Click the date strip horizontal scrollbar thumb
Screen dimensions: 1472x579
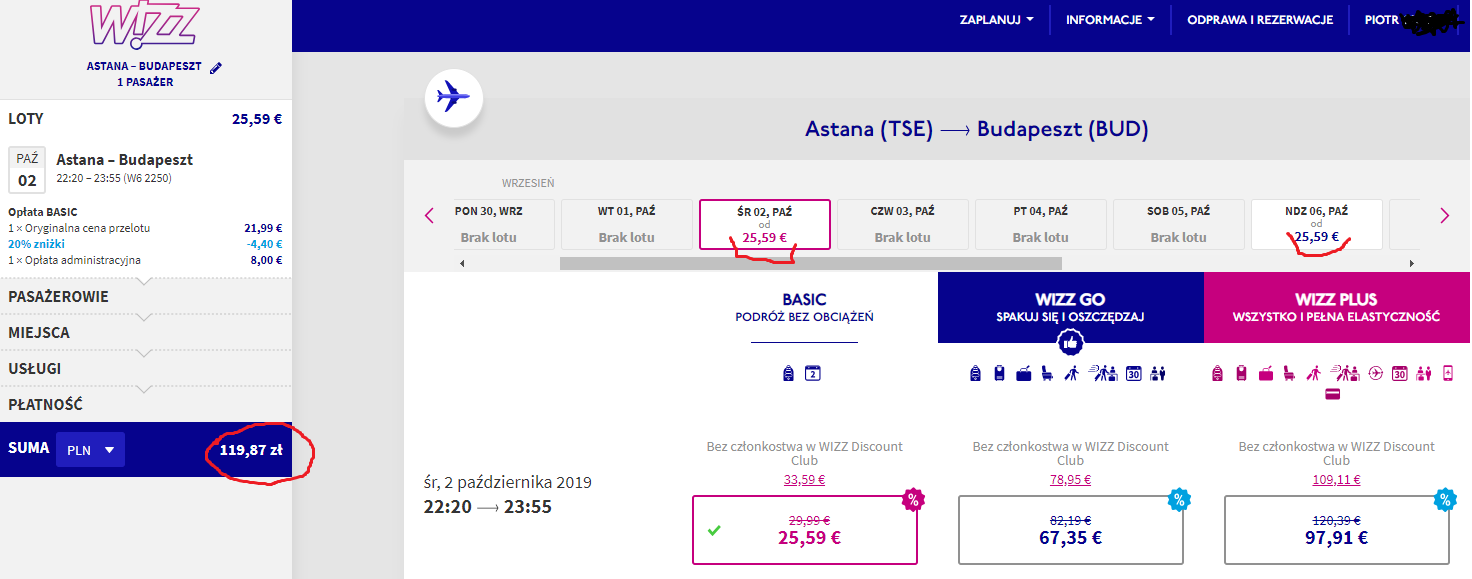point(810,263)
